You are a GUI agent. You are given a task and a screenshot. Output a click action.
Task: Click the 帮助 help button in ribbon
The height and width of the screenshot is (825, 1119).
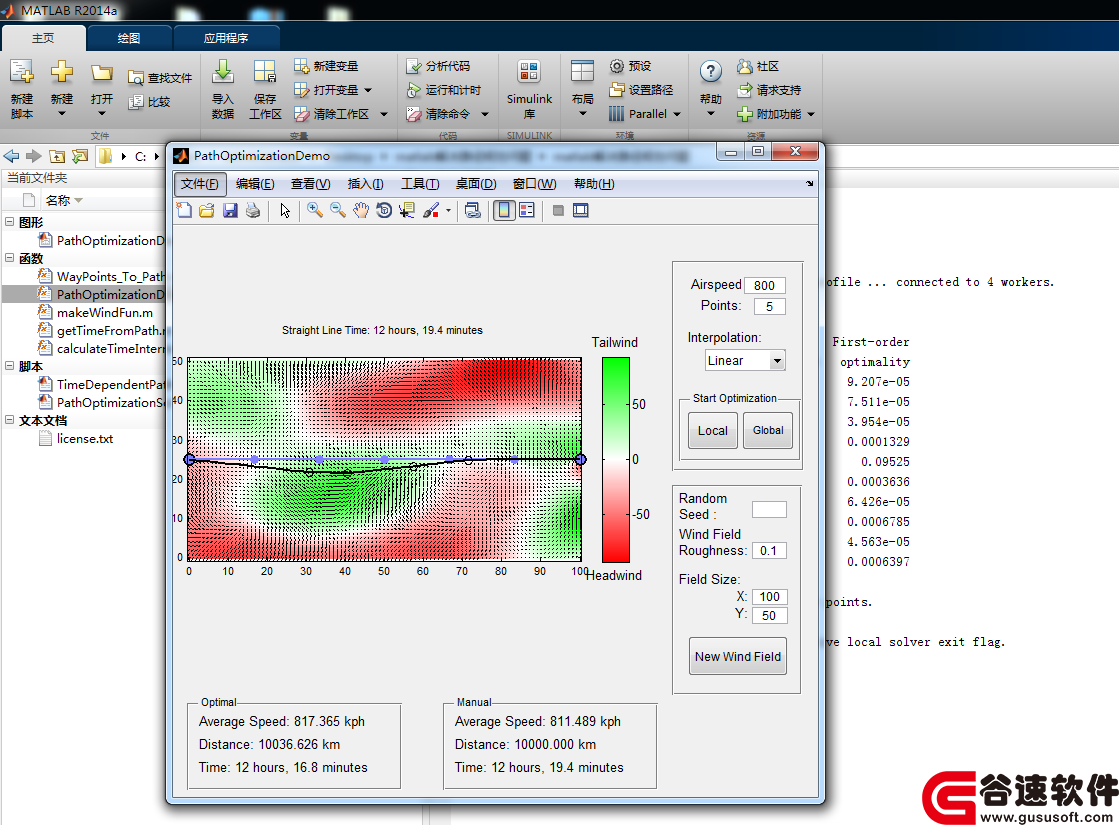pyautogui.click(x=710, y=89)
